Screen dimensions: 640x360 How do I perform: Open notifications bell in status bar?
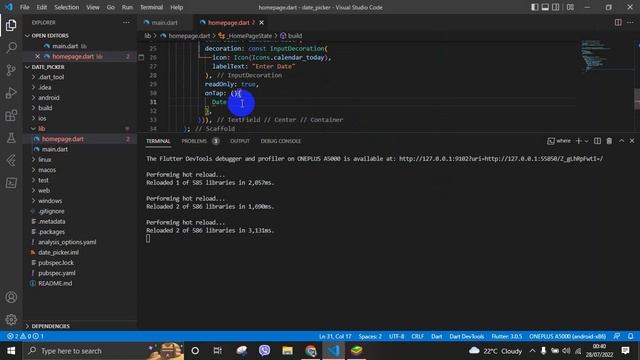click(630, 336)
